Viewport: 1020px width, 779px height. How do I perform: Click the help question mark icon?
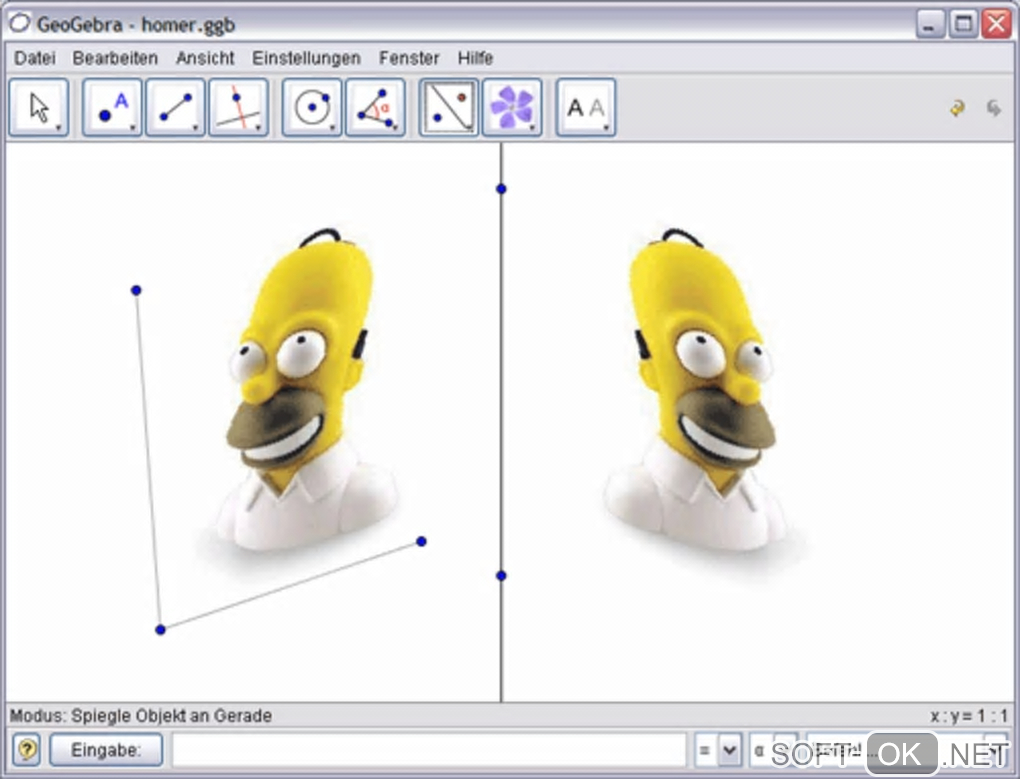[x=27, y=750]
